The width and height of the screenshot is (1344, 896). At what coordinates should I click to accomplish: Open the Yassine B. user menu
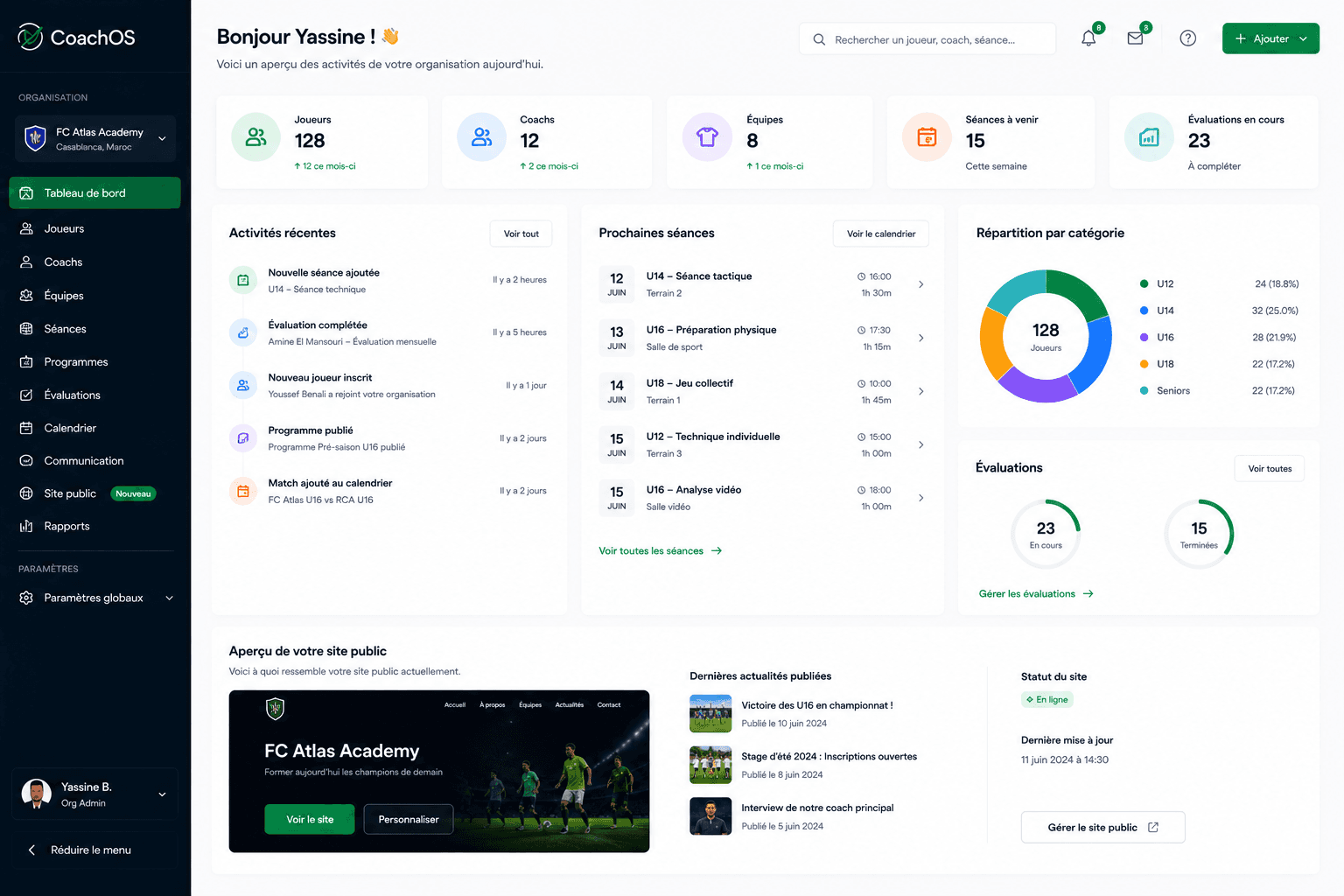(x=94, y=794)
